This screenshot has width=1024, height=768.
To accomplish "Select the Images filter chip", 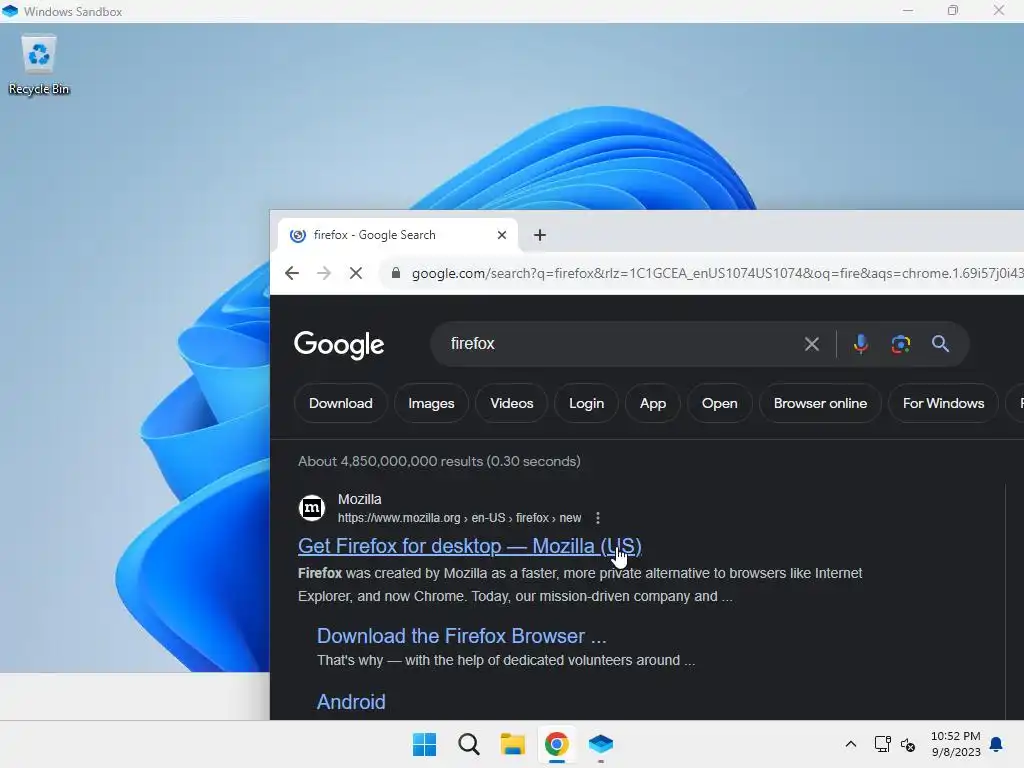I will pos(431,404).
